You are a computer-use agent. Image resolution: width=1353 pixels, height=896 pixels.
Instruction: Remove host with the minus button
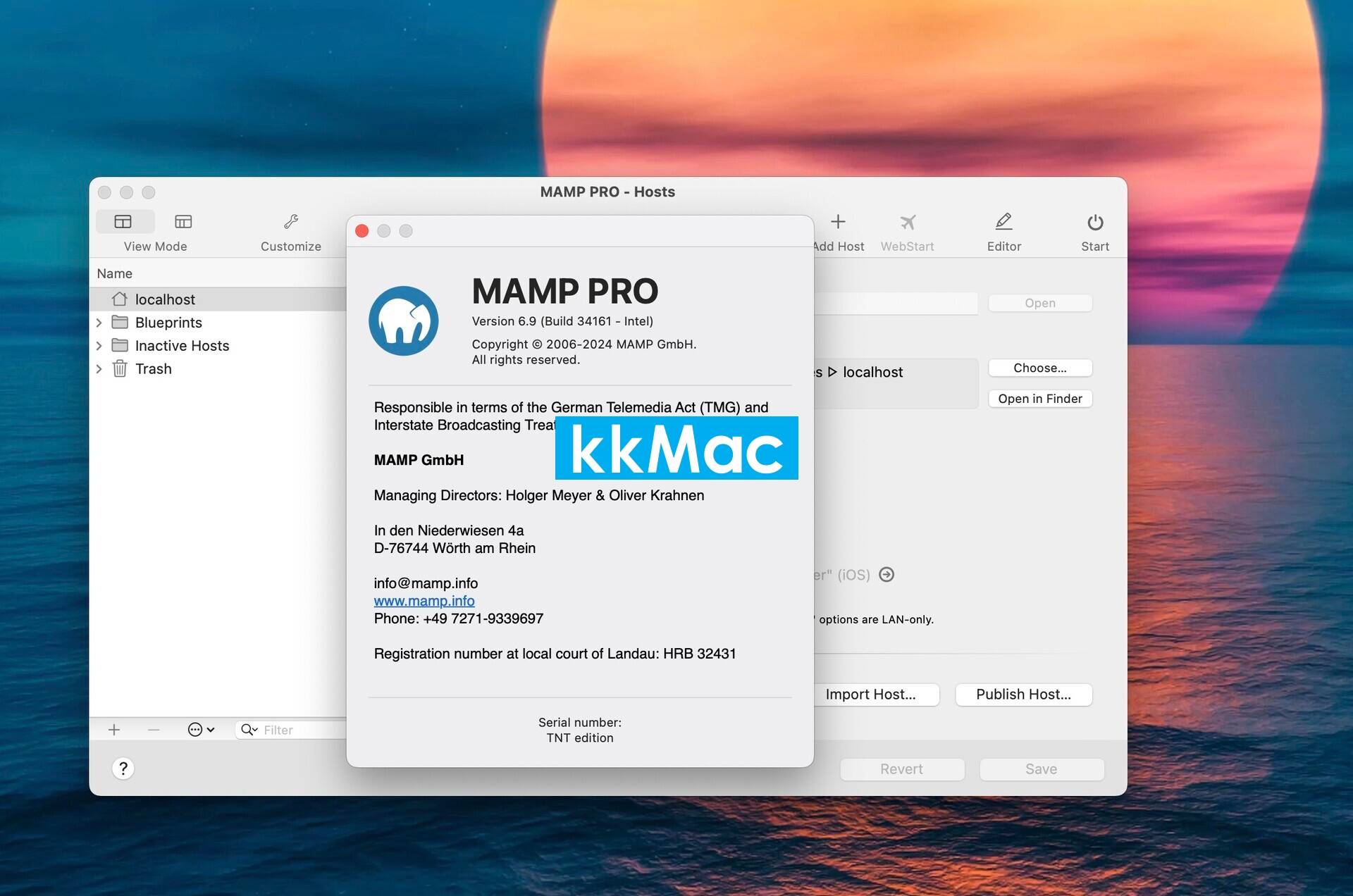(154, 730)
